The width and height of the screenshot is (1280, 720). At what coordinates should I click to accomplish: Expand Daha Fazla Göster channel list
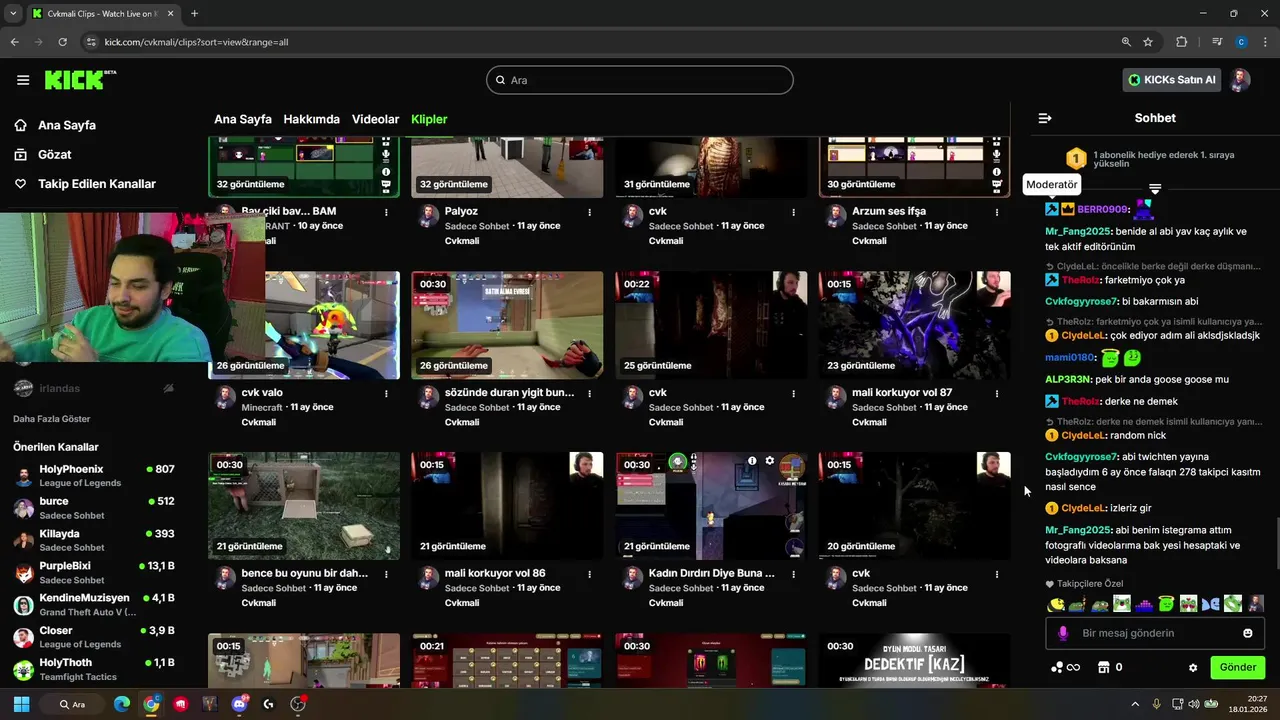pyautogui.click(x=52, y=419)
